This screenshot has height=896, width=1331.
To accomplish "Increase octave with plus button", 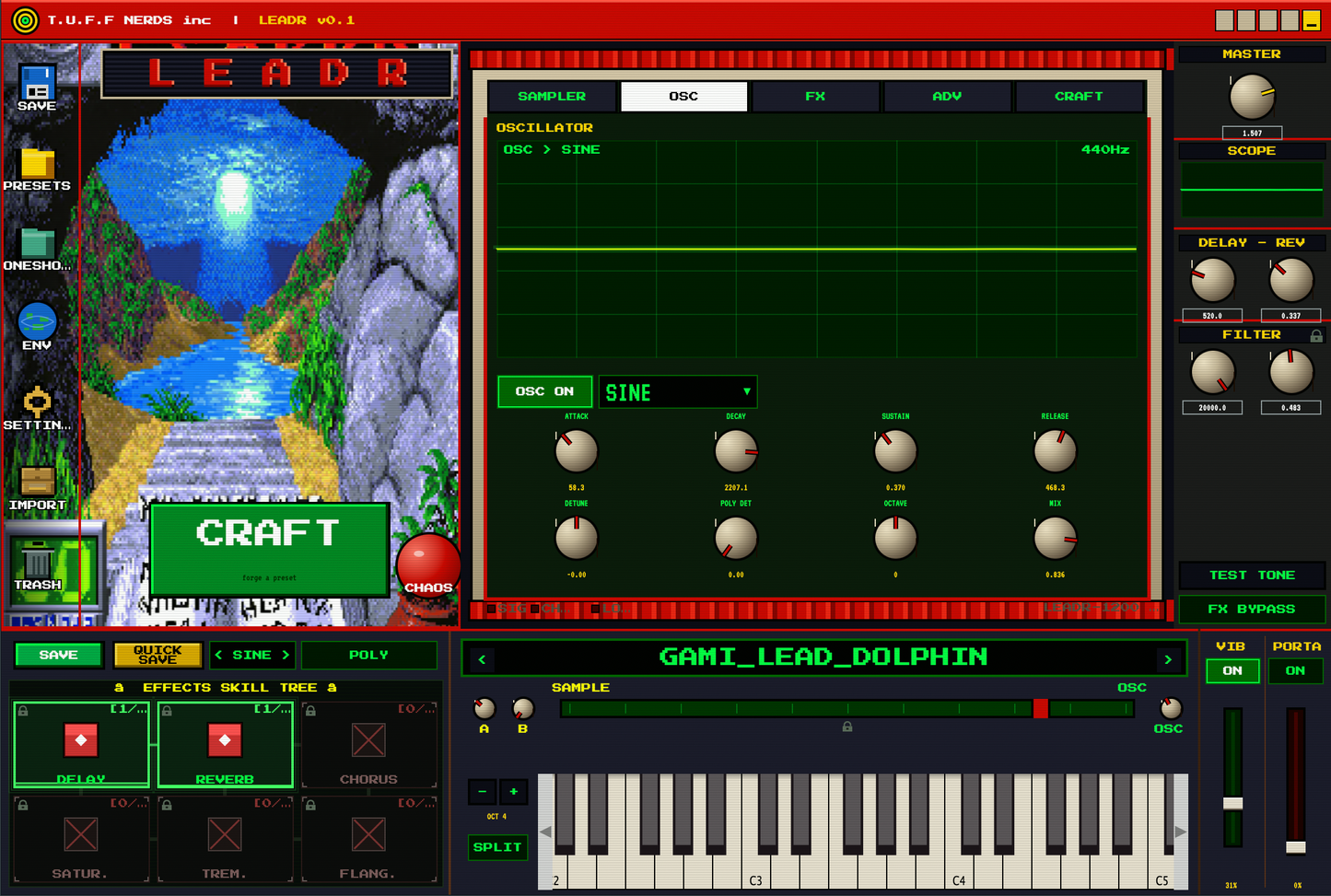I will point(514,791).
